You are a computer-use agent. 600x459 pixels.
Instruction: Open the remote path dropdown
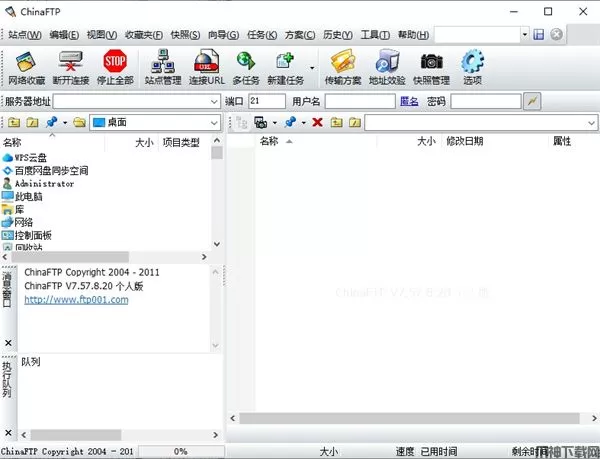[x=591, y=123]
